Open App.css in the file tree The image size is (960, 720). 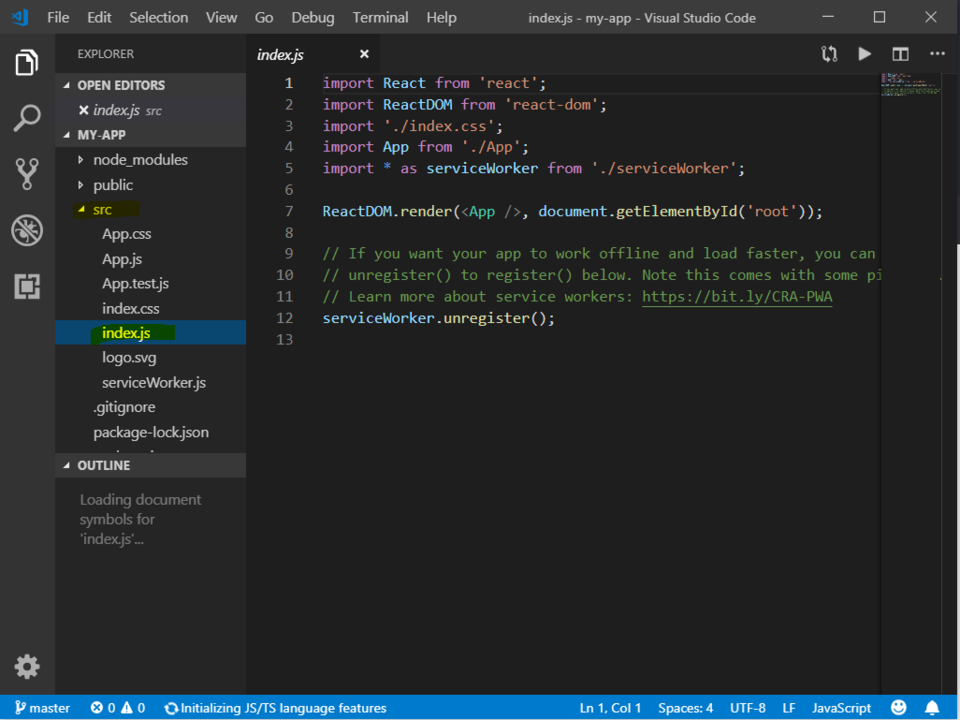coord(151,234)
